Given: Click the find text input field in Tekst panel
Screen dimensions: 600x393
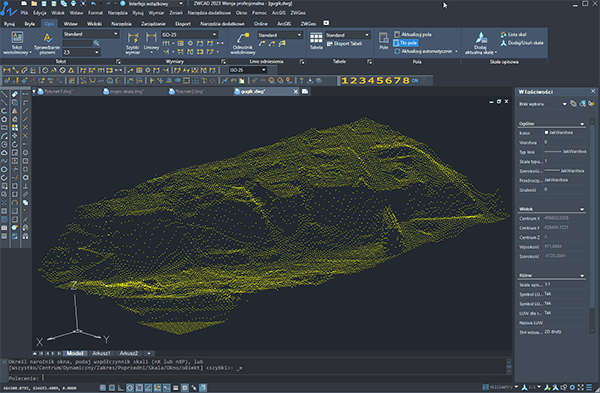Looking at the screenshot, I should pos(78,43).
